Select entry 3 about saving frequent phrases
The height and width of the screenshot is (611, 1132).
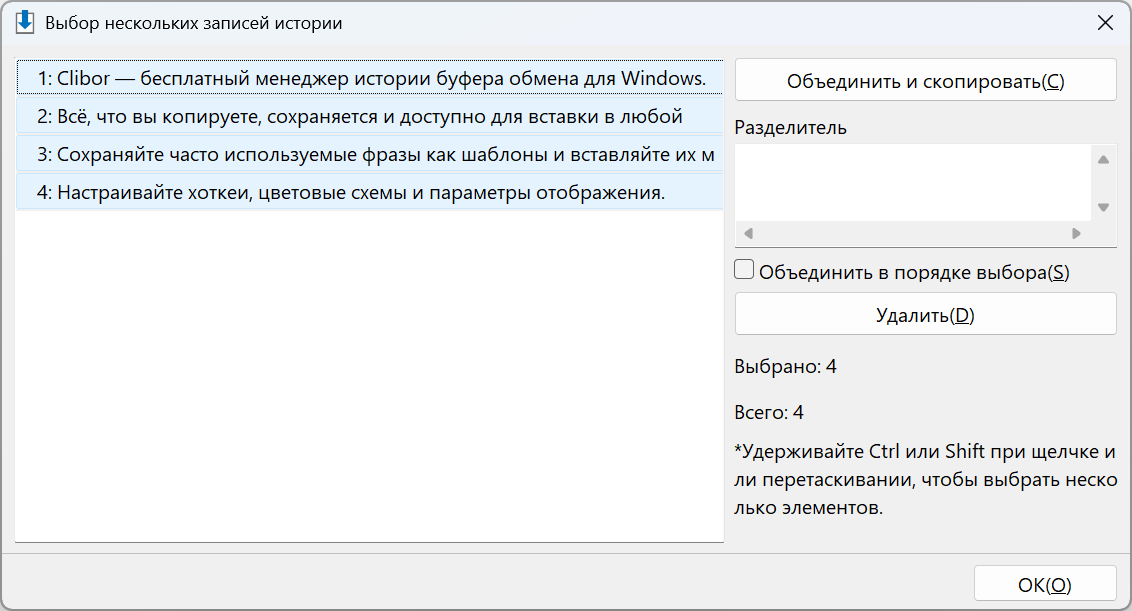370,155
